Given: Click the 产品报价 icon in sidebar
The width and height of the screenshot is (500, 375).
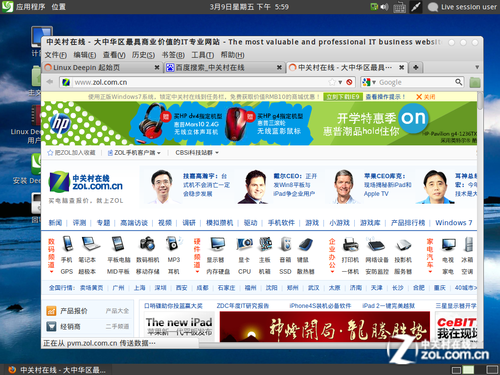Looking at the screenshot, I should 51,311.
